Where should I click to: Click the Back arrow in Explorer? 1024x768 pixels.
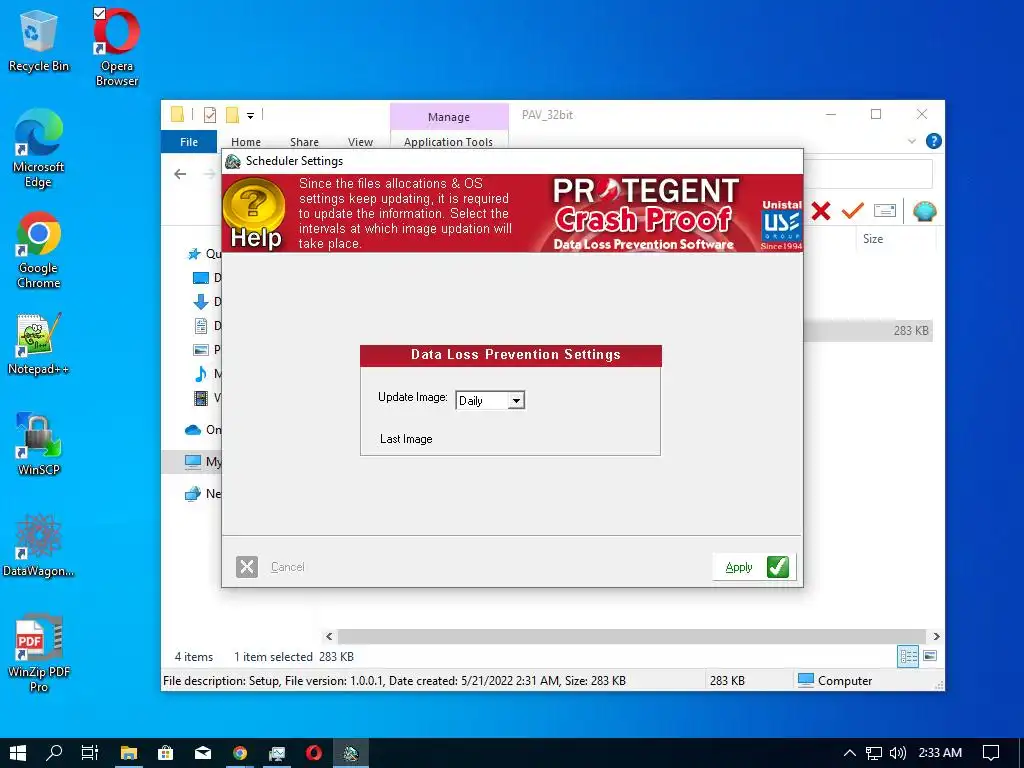pos(180,174)
